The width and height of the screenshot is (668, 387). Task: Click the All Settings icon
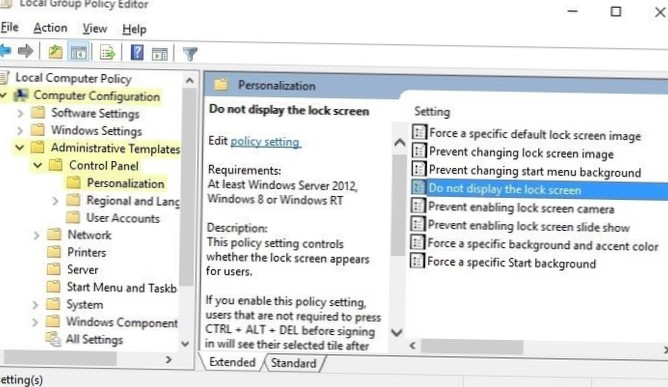point(53,339)
